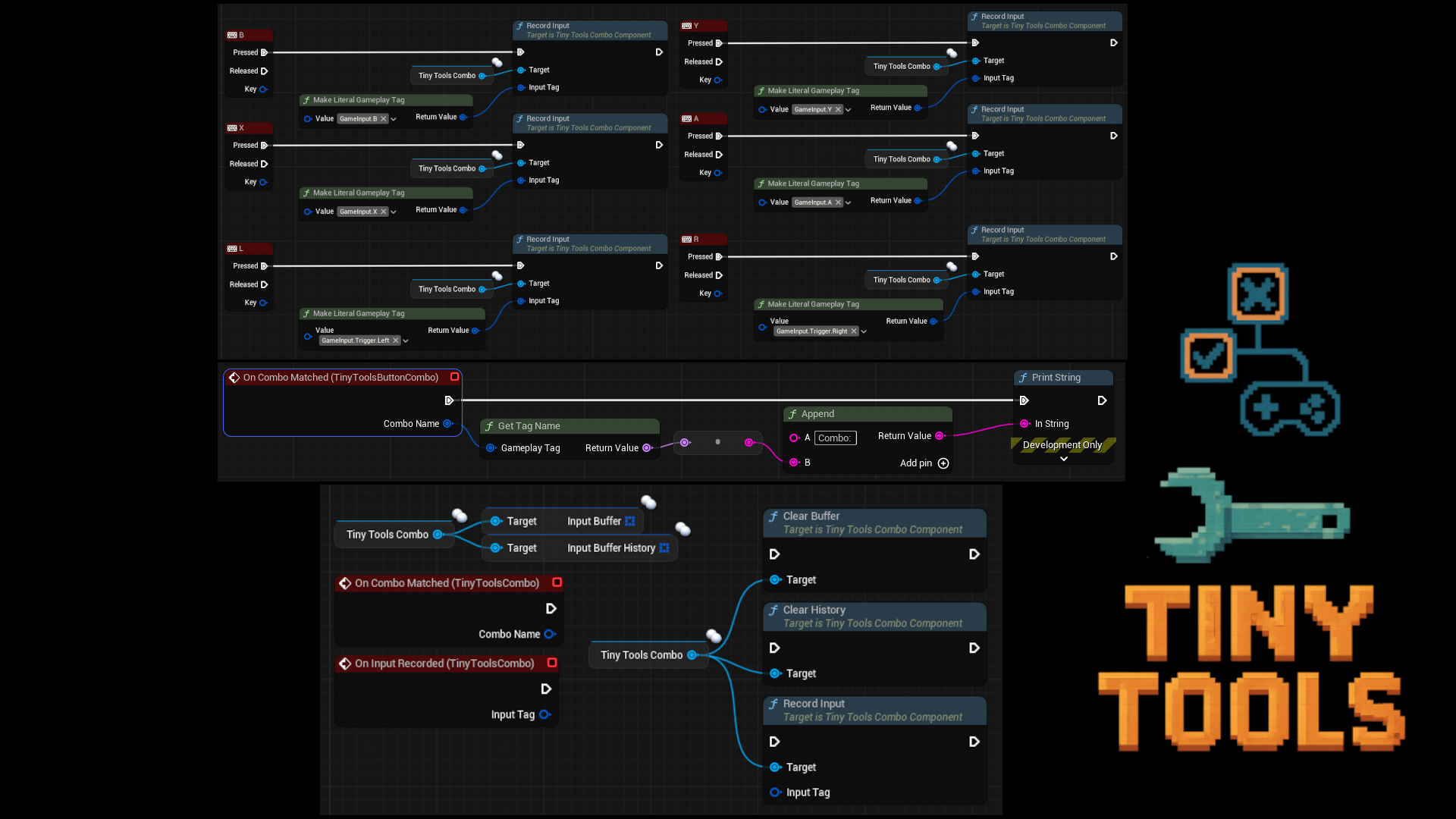
Task: Click the Print String exec output pin
Action: (x=1103, y=400)
